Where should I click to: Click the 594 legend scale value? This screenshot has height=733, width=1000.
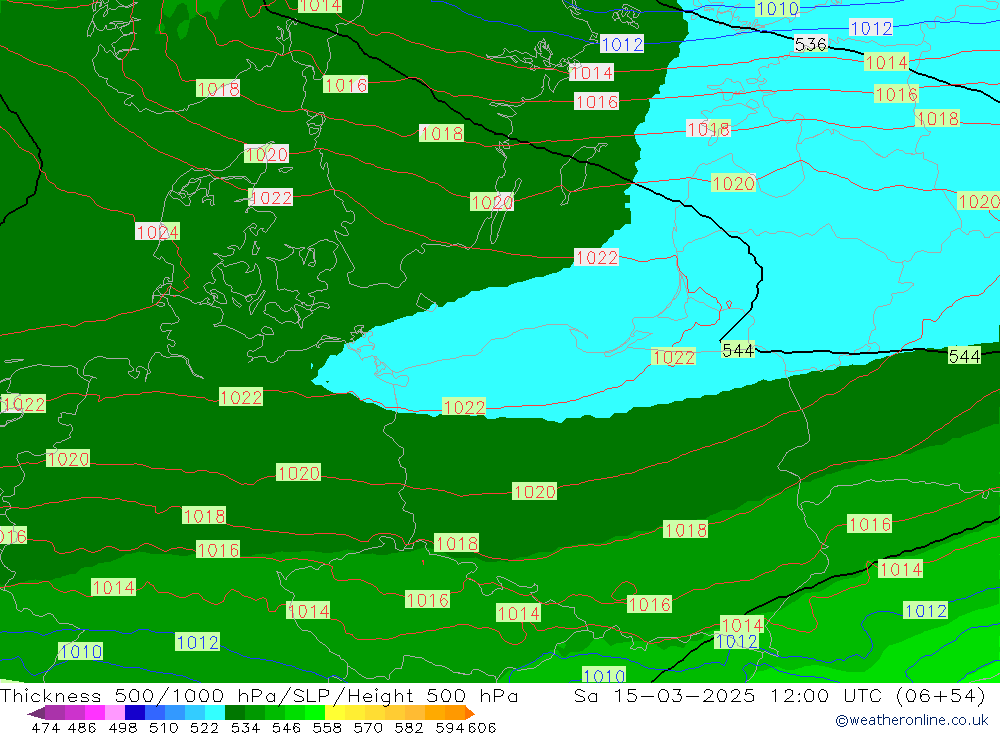click(x=449, y=727)
